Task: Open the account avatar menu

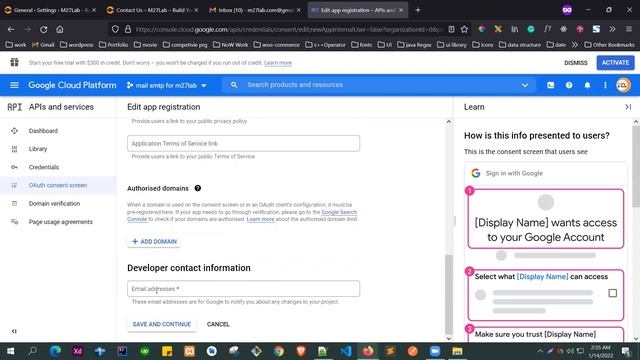Action: coord(623,85)
